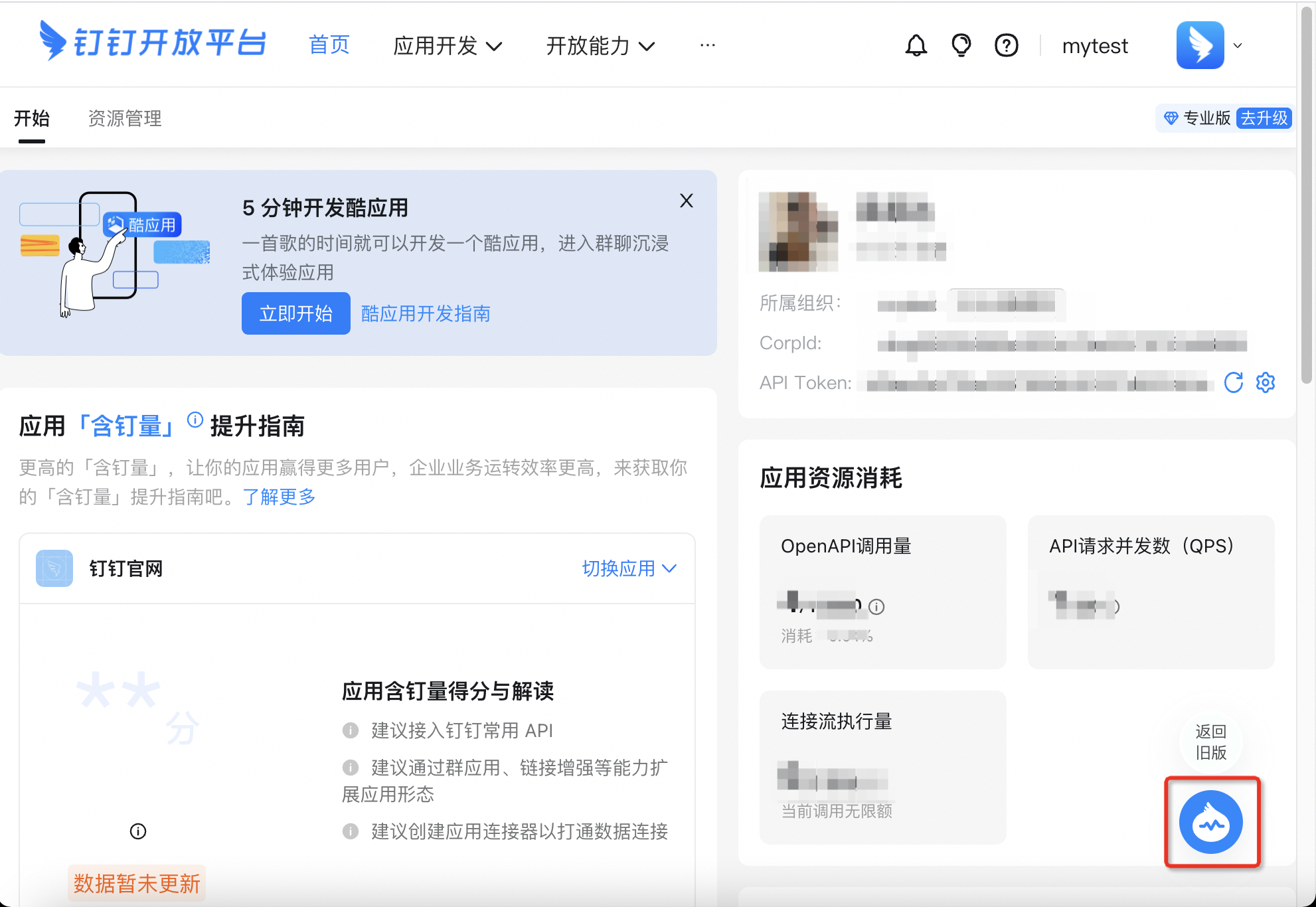Go to the 首页 nav item
The image size is (1316, 907).
click(x=329, y=45)
